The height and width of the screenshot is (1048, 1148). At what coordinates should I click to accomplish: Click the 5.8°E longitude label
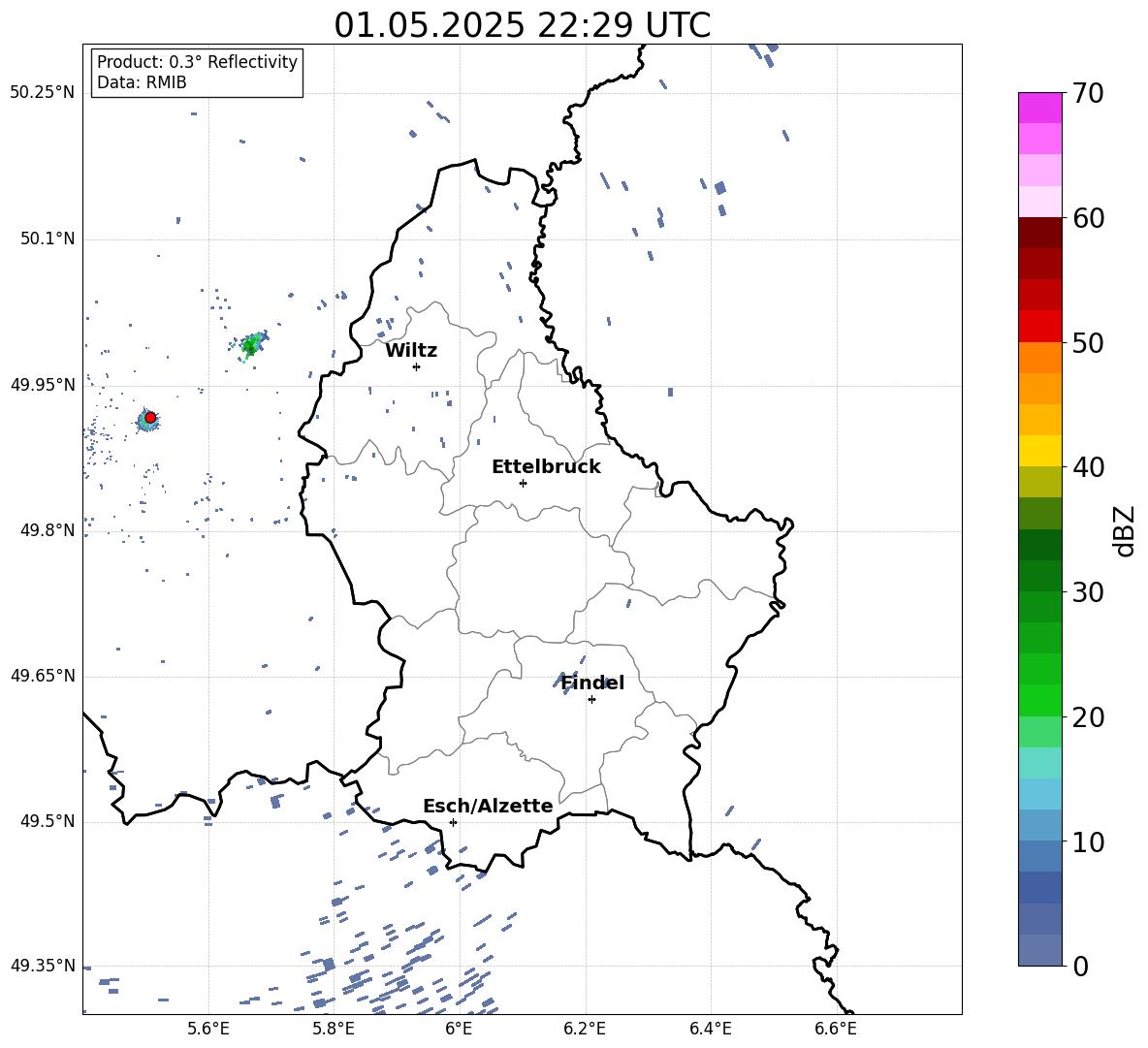(334, 1029)
